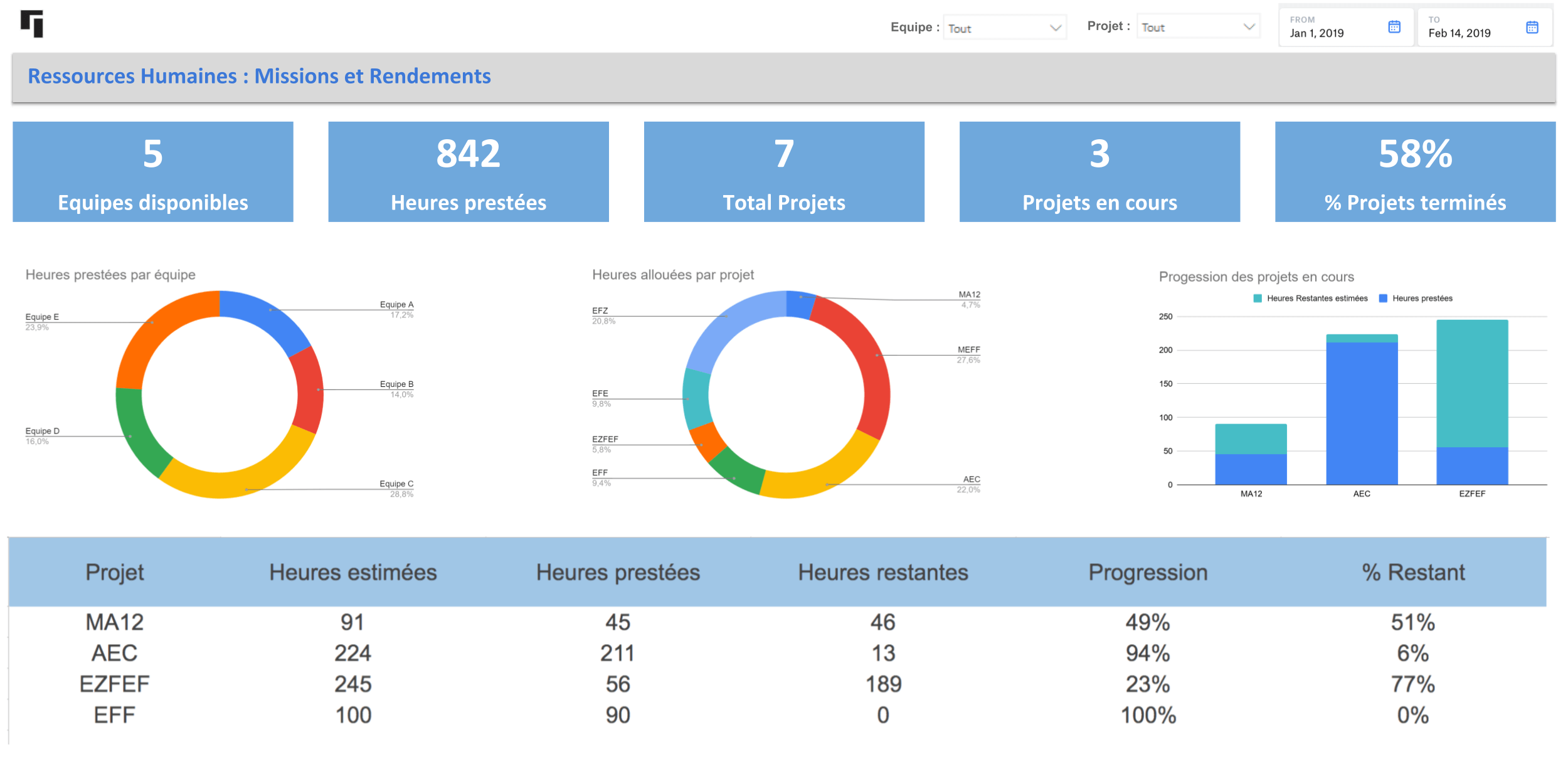Click the Projets en cours scorecard
Screen dimensions: 1568x784
pyautogui.click(x=1099, y=171)
